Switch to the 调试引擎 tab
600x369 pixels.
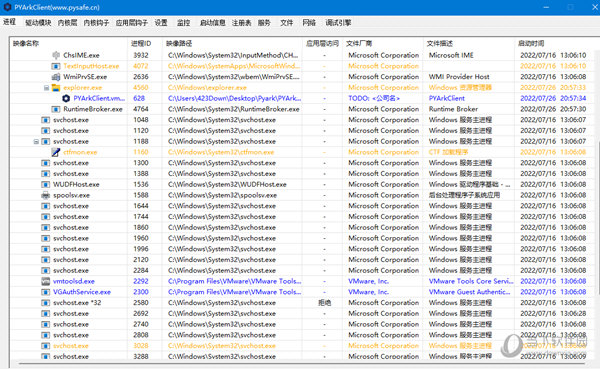tap(338, 23)
